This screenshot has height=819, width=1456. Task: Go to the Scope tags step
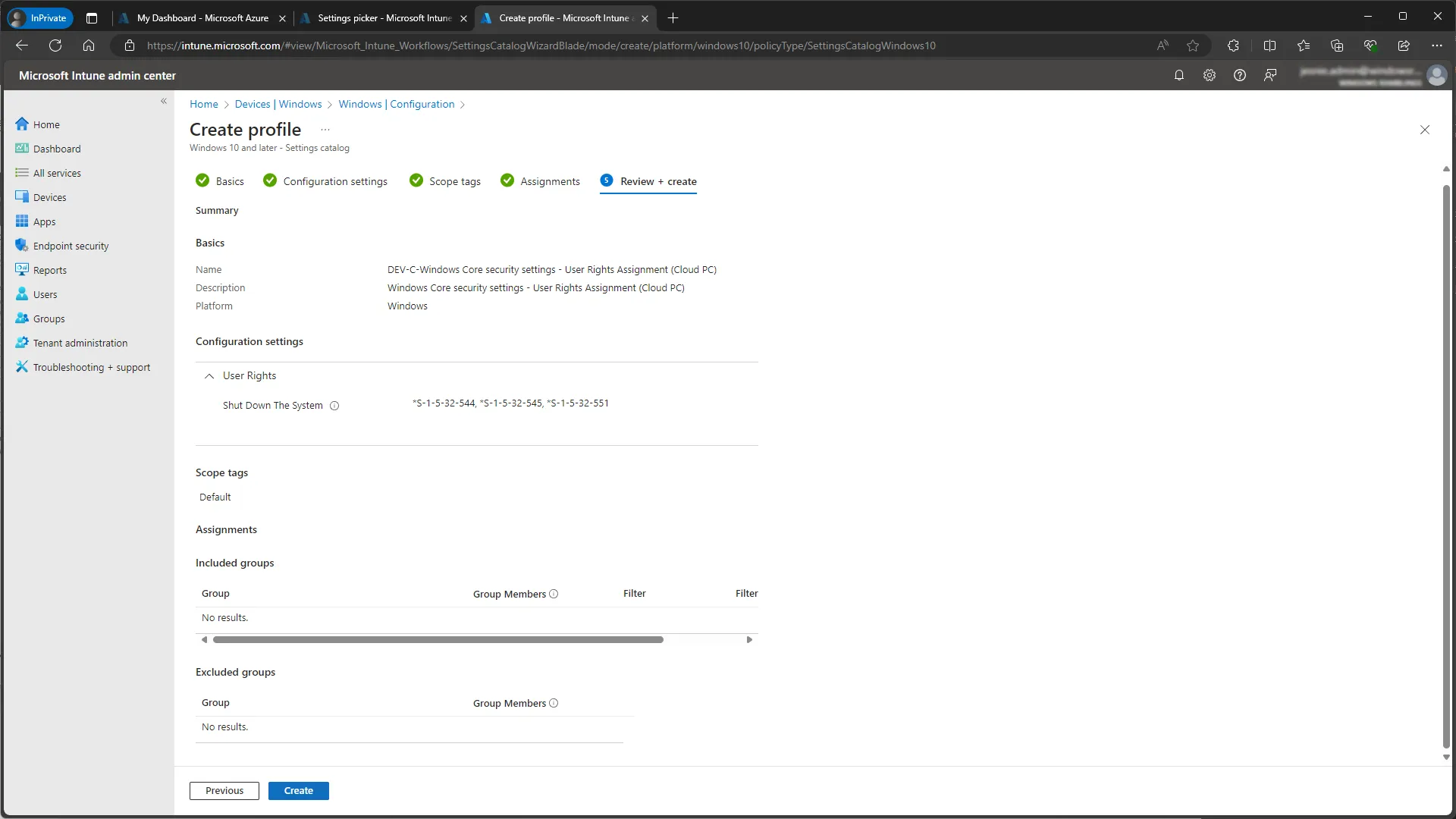(445, 180)
